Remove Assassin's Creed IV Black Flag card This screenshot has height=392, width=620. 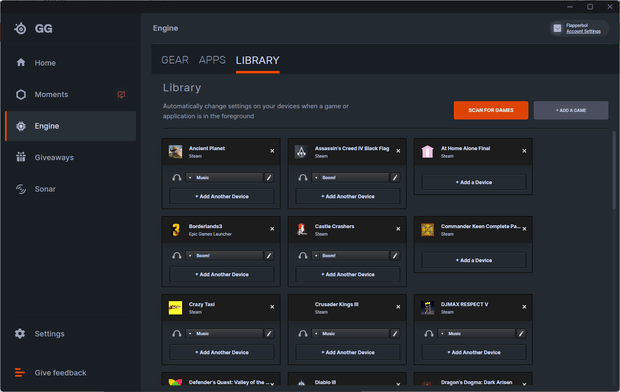coord(398,151)
